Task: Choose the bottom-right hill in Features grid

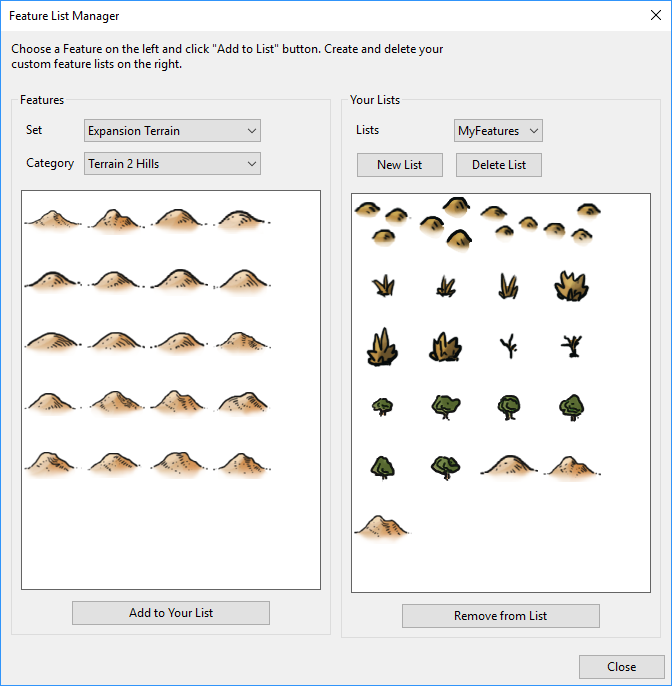Action: [244, 463]
